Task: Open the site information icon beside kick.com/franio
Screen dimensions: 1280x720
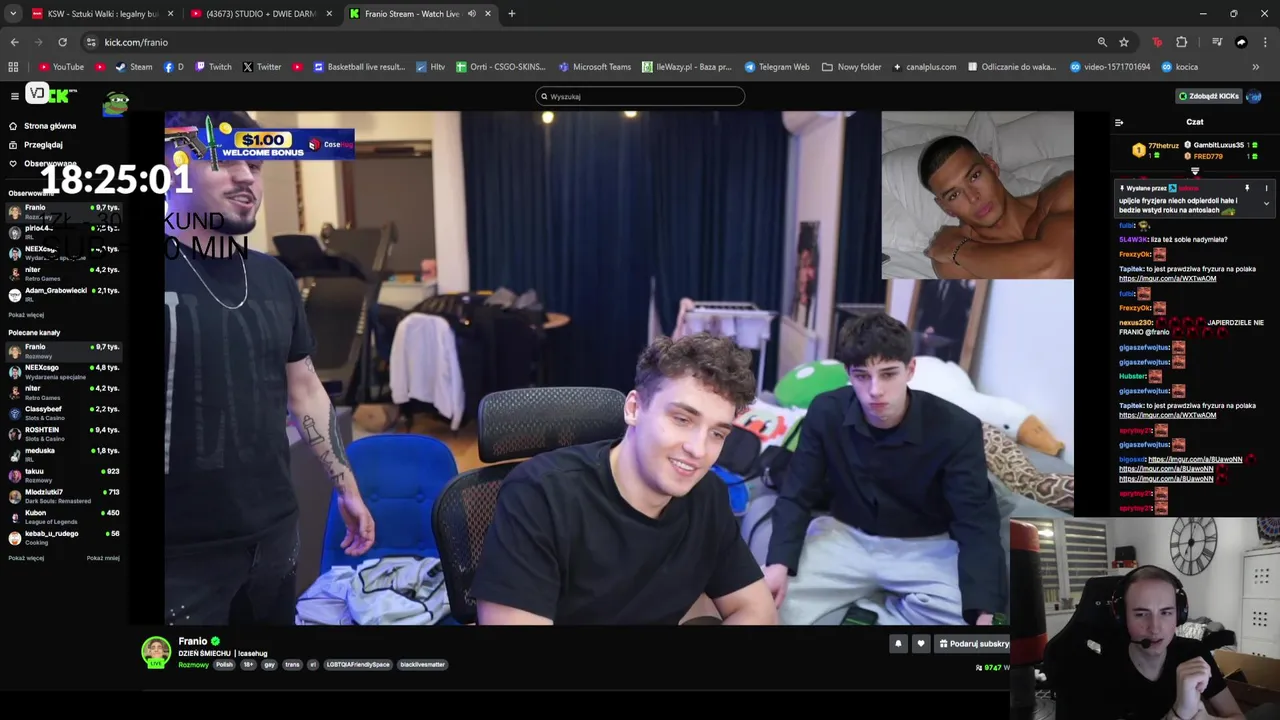Action: [x=91, y=42]
